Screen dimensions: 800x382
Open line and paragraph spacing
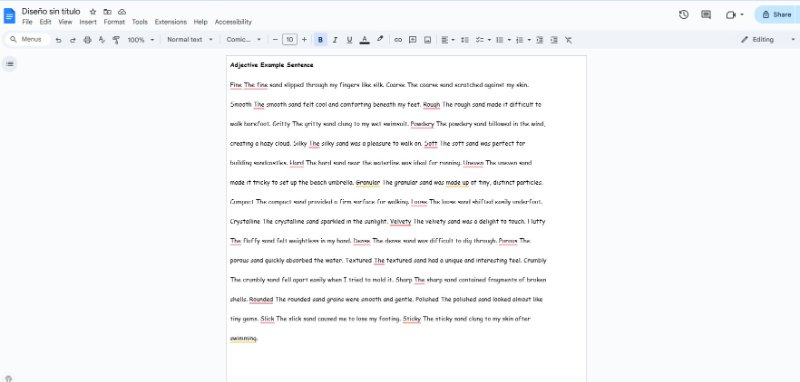464,39
